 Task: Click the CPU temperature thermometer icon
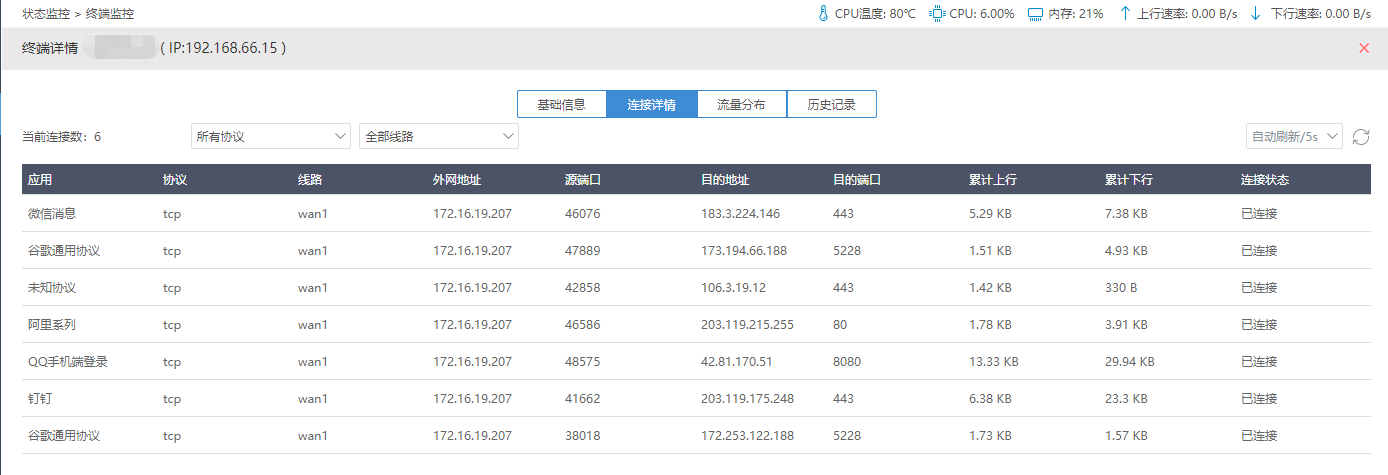click(823, 14)
